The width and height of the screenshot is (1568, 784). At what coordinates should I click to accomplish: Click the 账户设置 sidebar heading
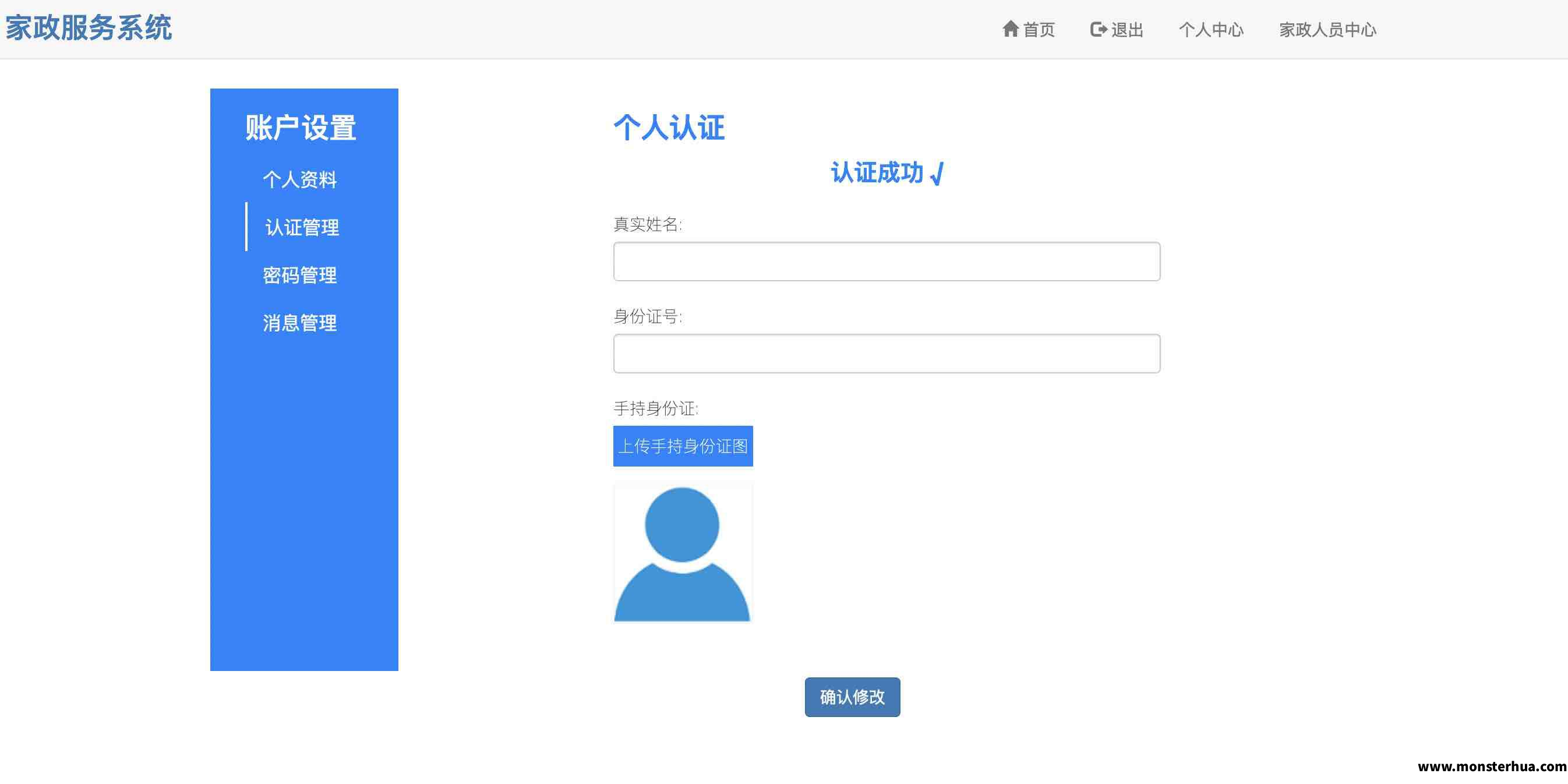pos(301,128)
